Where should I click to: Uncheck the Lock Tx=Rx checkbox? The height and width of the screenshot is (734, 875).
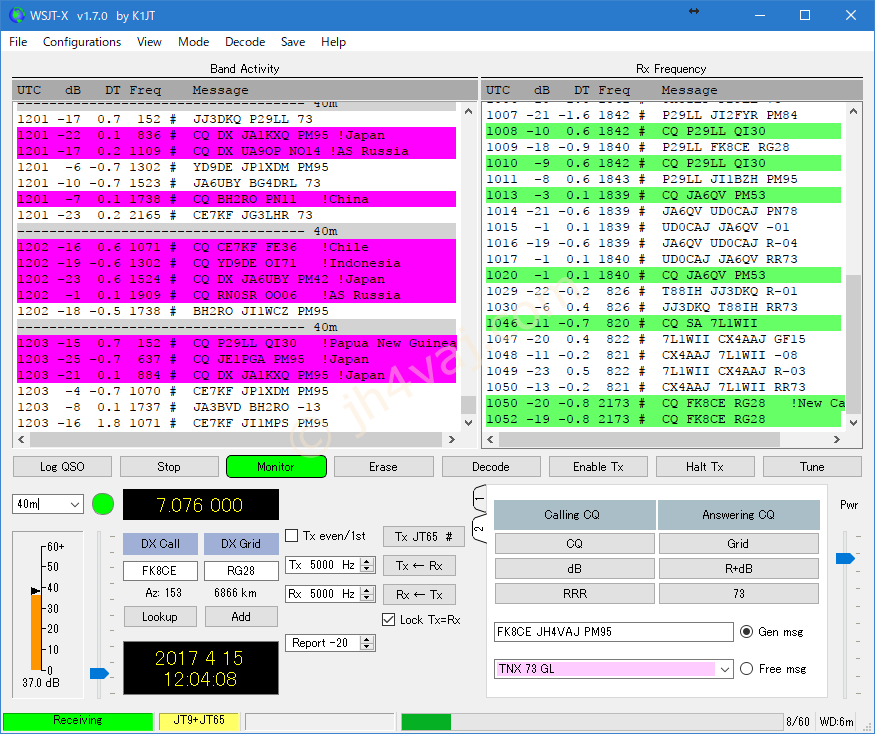(x=388, y=620)
